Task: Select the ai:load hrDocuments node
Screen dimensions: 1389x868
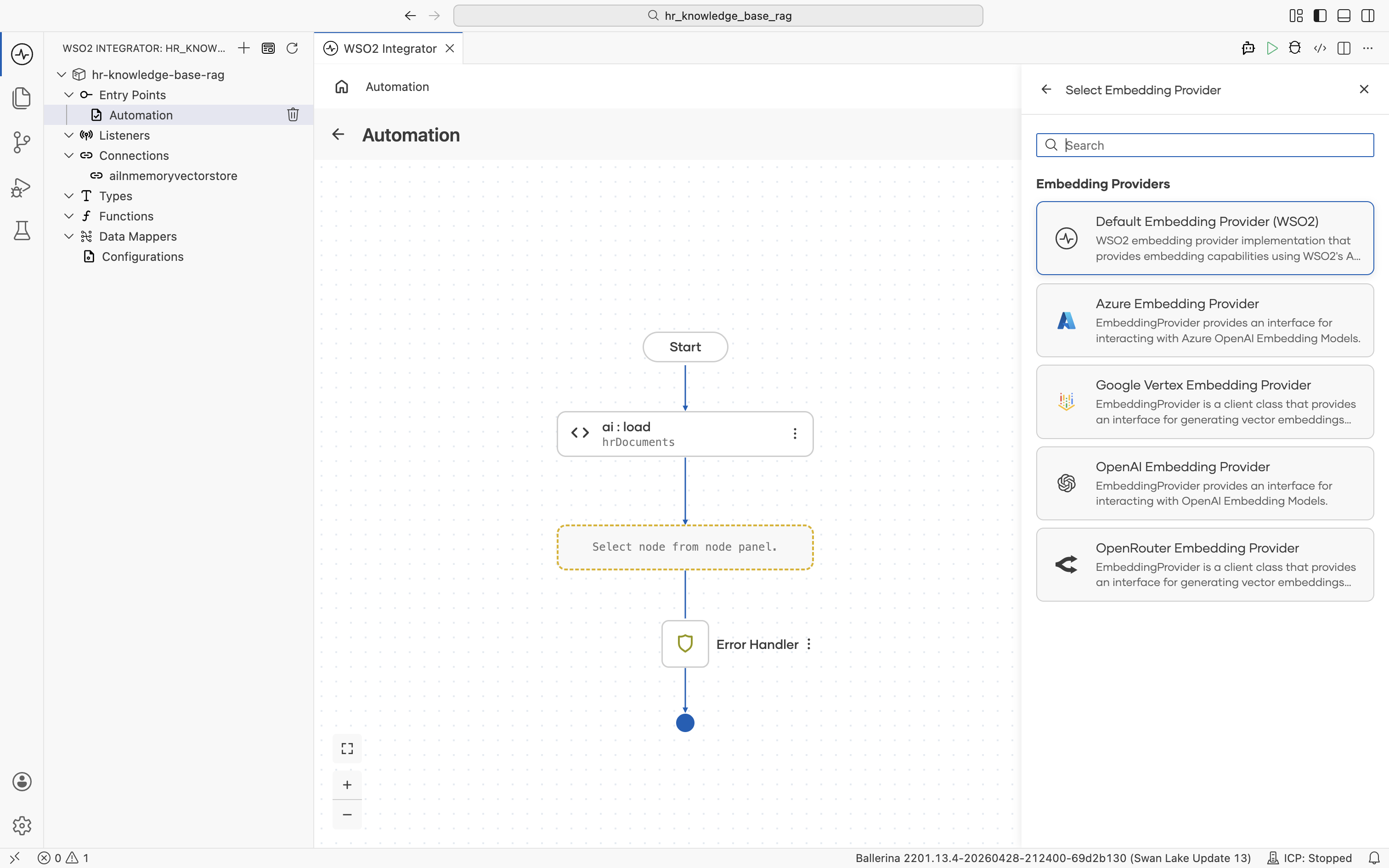Action: [685, 434]
